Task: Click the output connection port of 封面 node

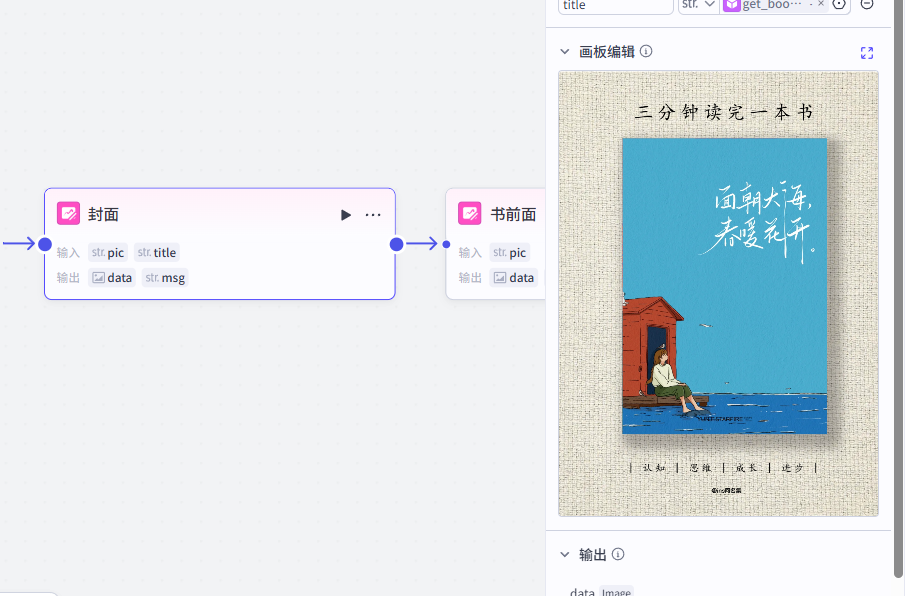Action: tap(397, 244)
